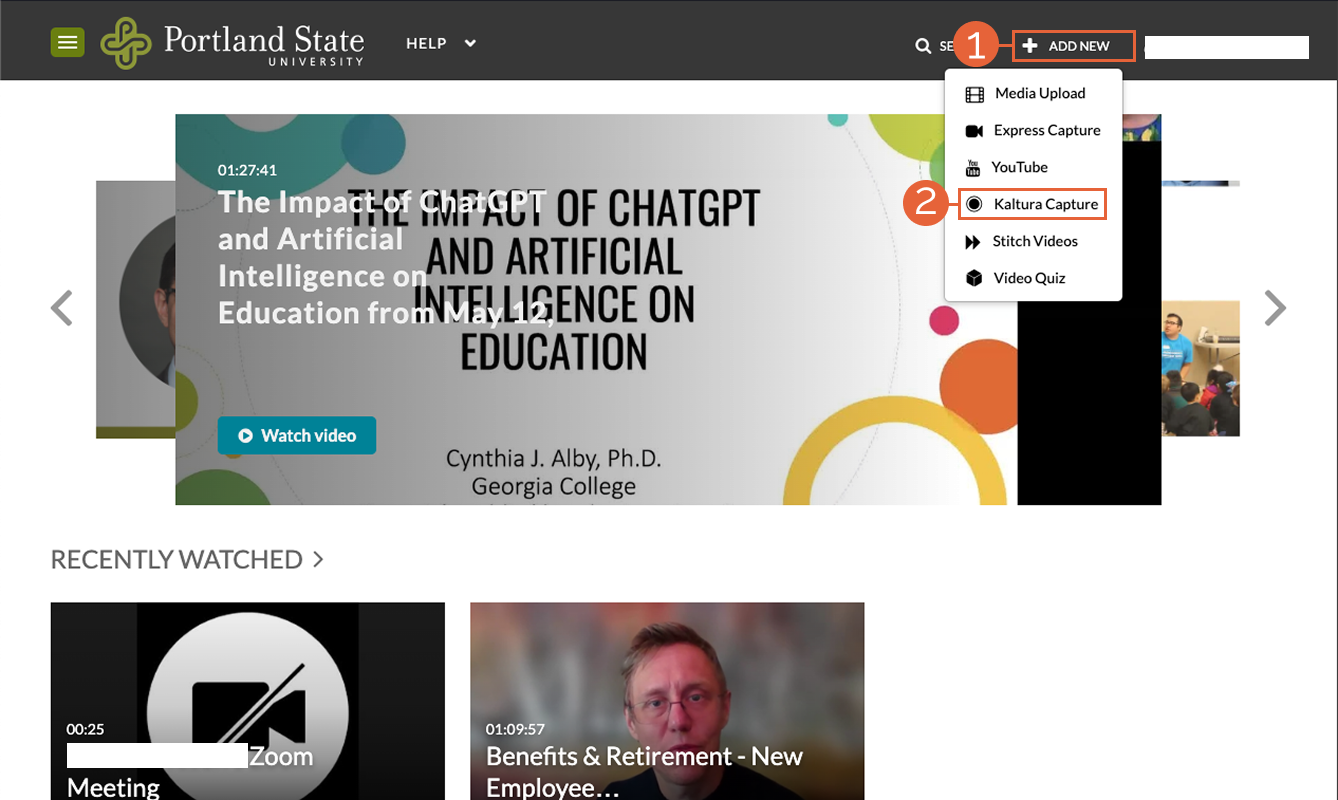Screen dimensions: 1338x800
Task: Open the Zoom Meeting video thumbnail
Action: [248, 701]
